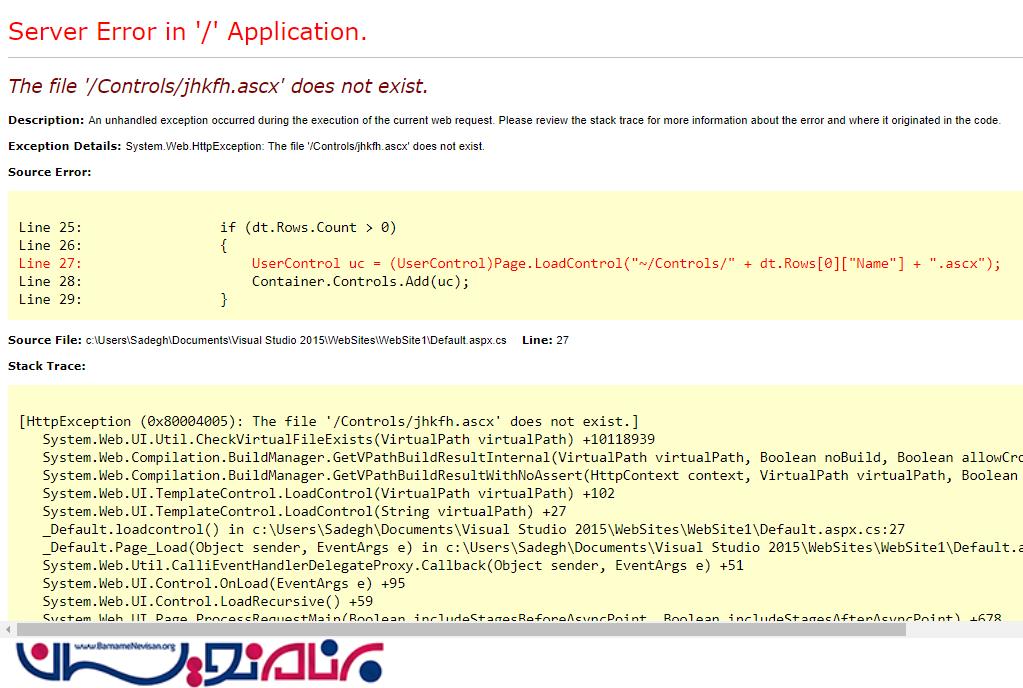Click the highlighted red Line 27 code
Viewport: 1023px width, 688px height.
coord(625,263)
